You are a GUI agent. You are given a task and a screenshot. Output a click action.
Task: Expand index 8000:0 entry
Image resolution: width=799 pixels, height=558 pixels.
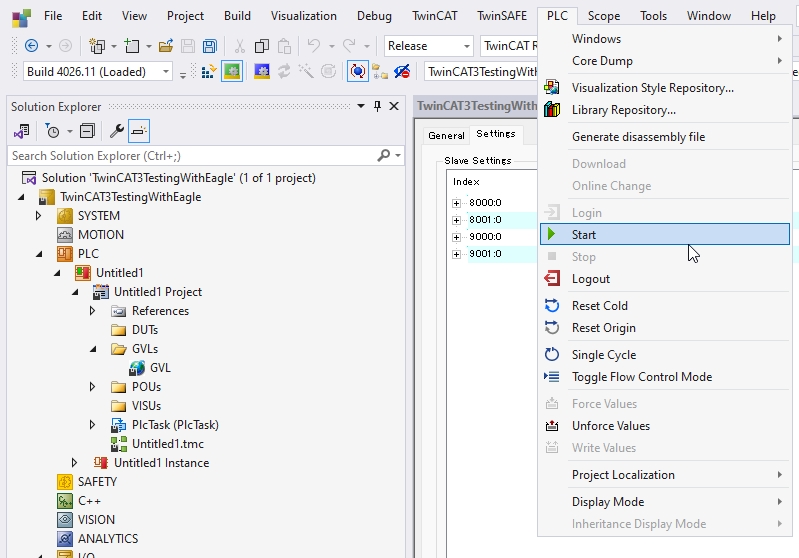[456, 203]
